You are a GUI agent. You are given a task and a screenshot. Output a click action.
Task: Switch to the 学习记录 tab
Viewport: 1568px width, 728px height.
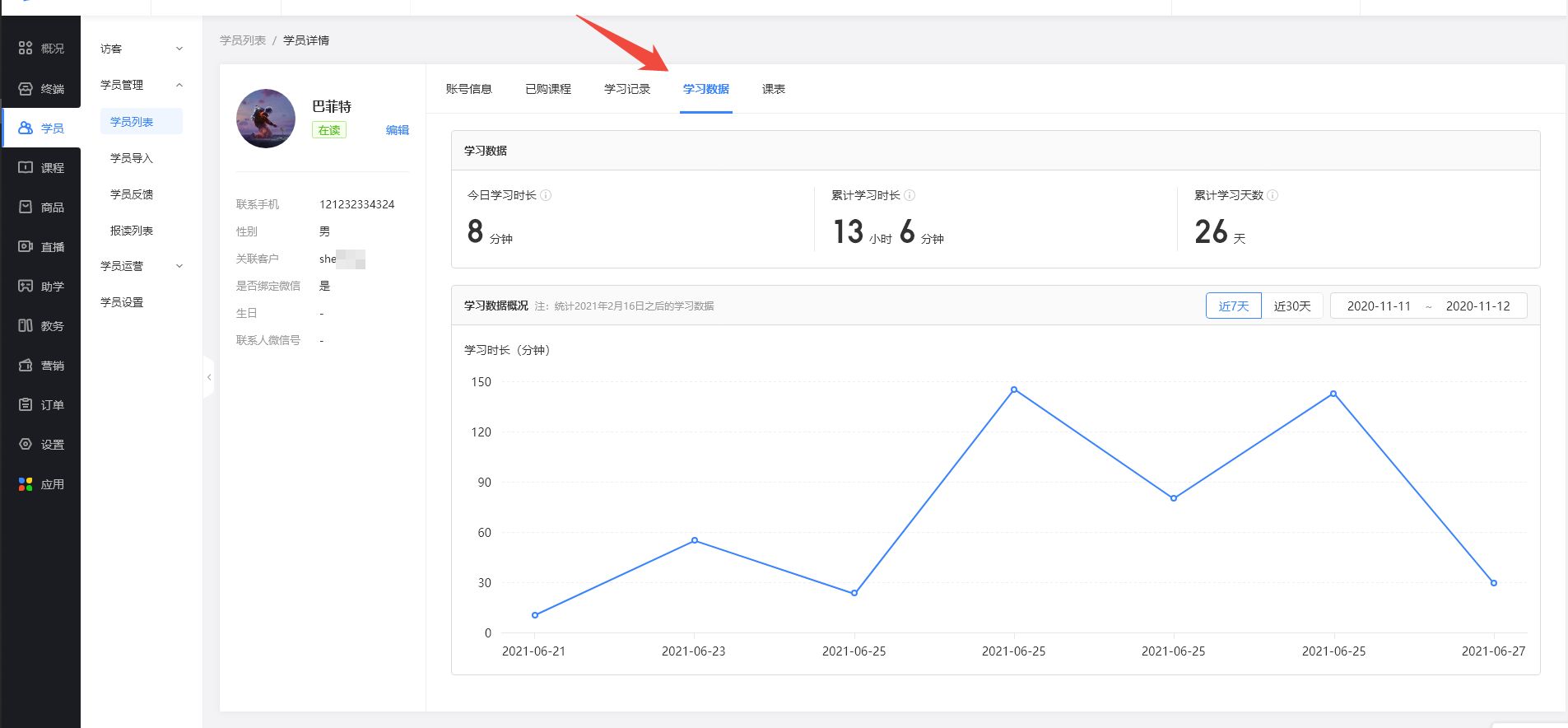coord(626,89)
